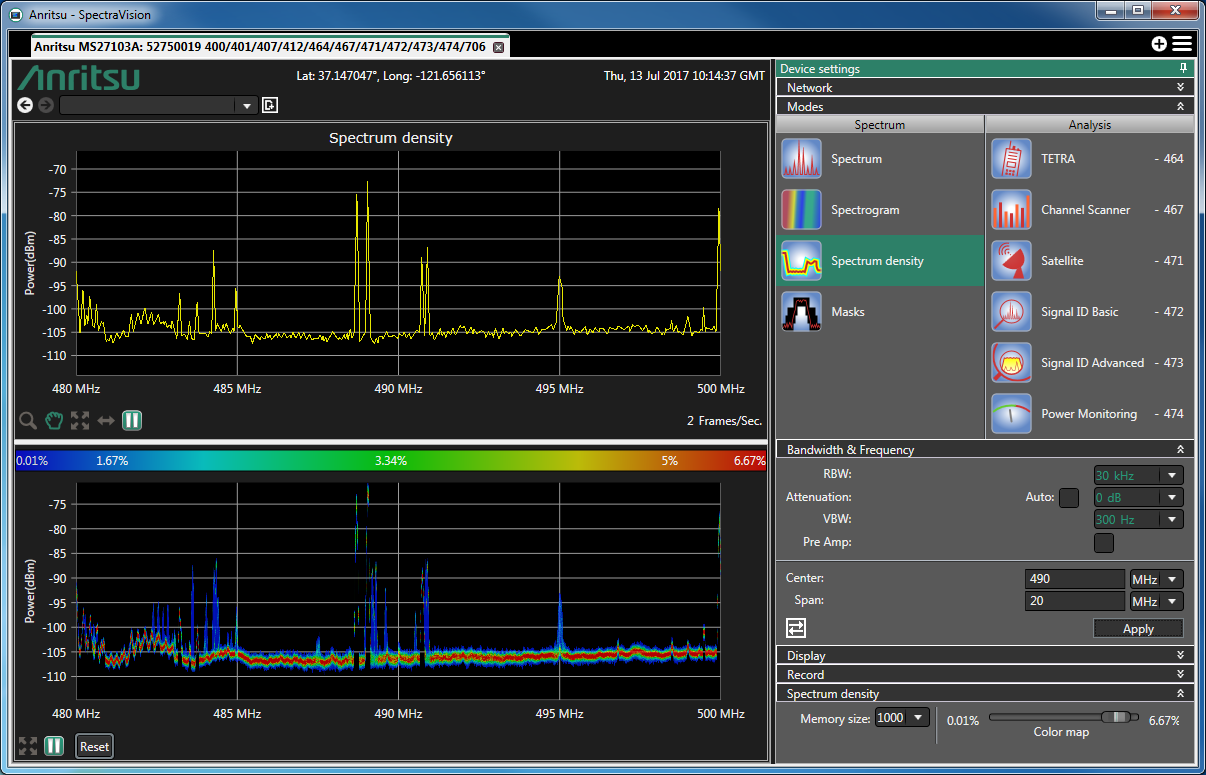This screenshot has height=775, width=1206.
Task: Click the Apply button
Action: pos(1138,629)
